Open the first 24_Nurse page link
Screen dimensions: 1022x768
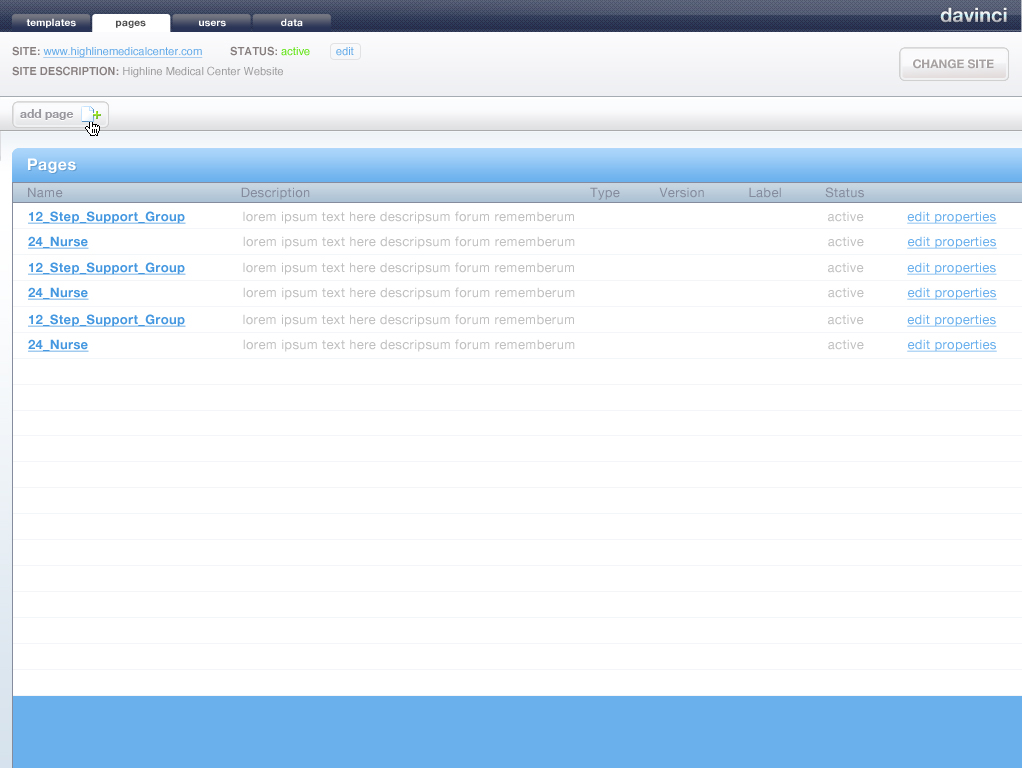[x=58, y=242]
